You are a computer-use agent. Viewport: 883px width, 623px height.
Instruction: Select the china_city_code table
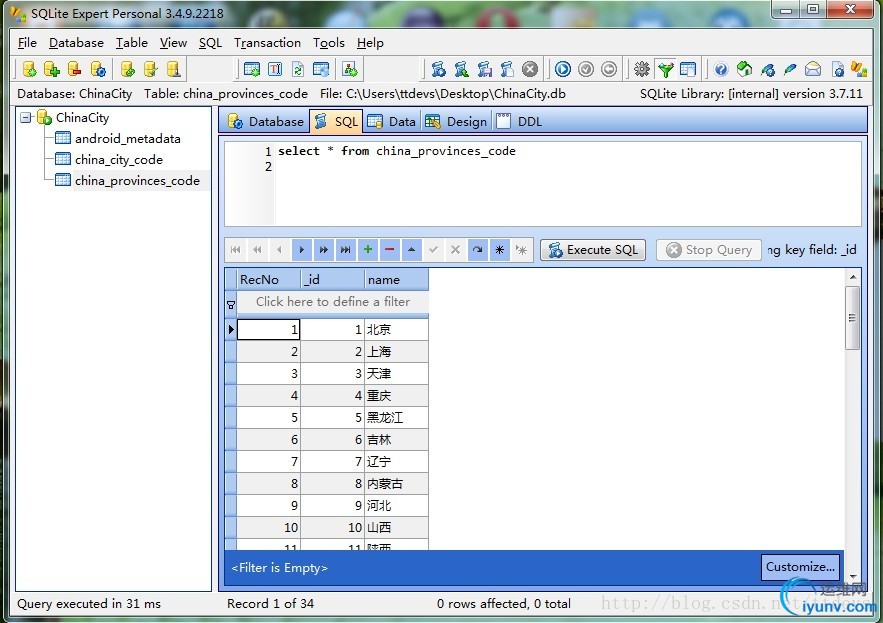click(x=118, y=159)
